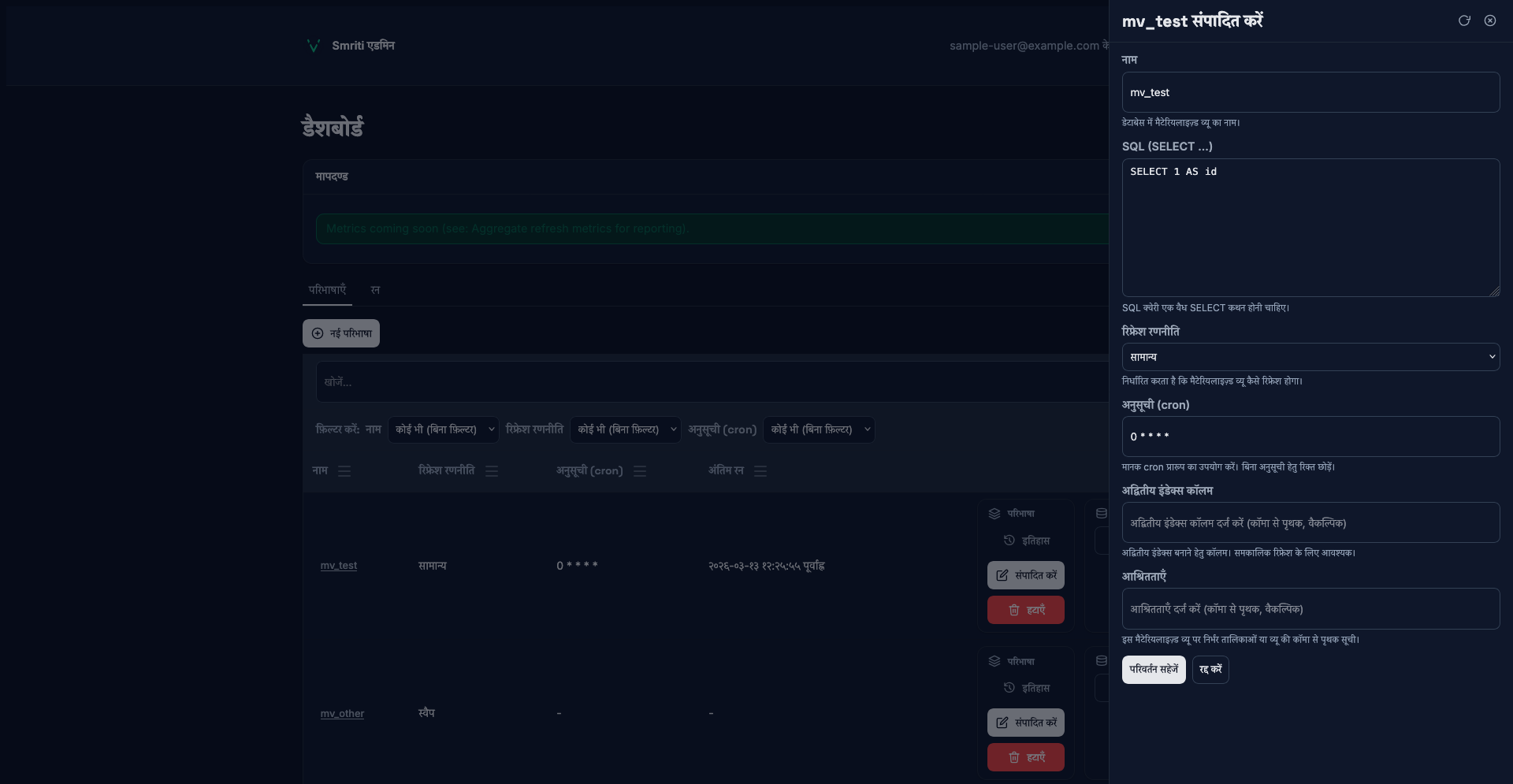
Task: Click हटाएँ delete button for mv_other
Action: 1025,757
